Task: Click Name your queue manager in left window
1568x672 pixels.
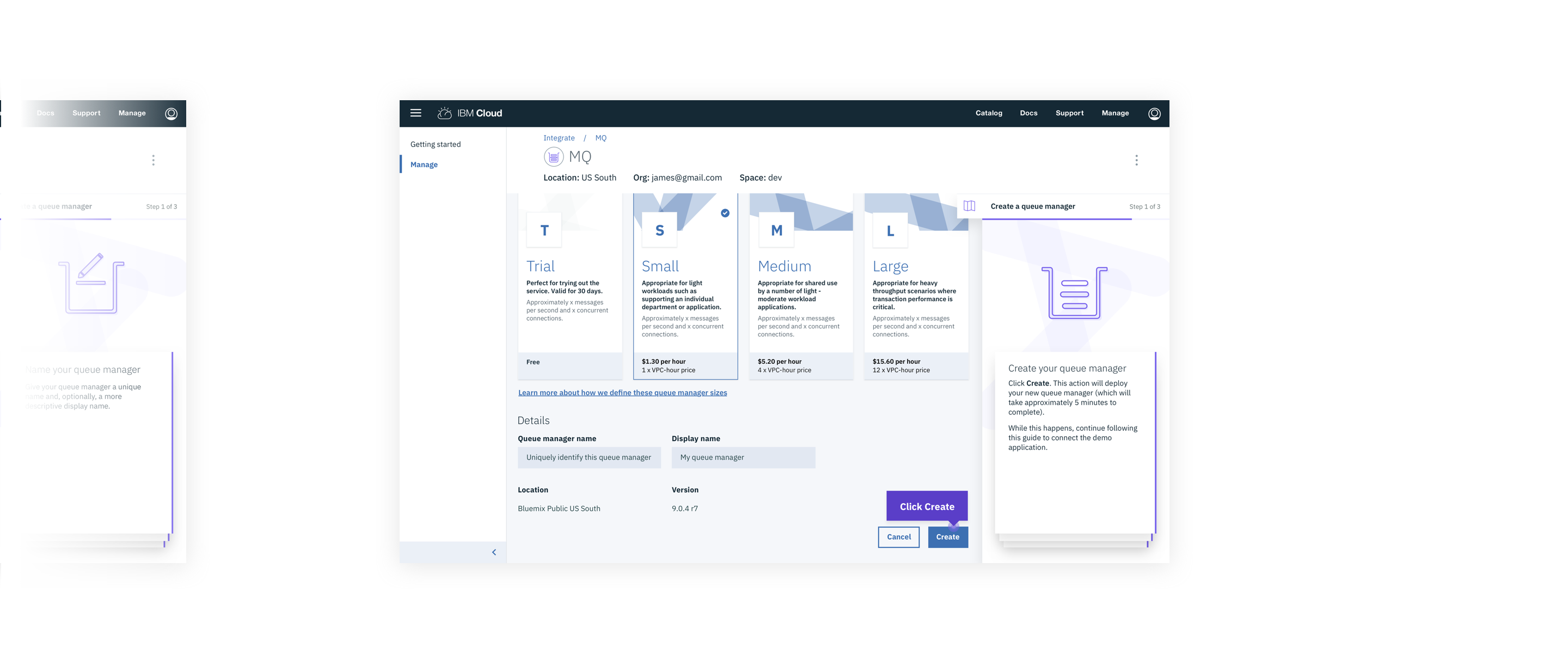Action: pyautogui.click(x=83, y=369)
